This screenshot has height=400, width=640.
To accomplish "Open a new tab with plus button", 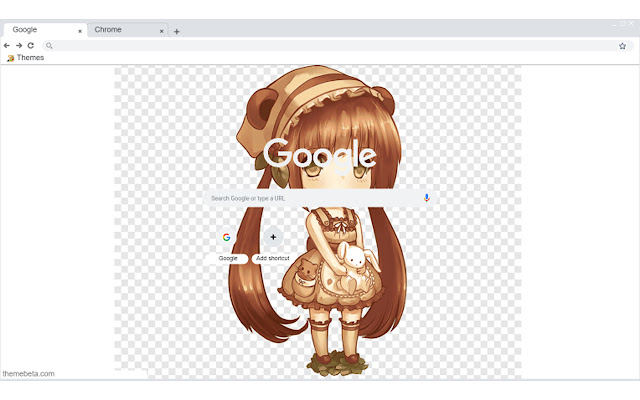I will tap(176, 31).
